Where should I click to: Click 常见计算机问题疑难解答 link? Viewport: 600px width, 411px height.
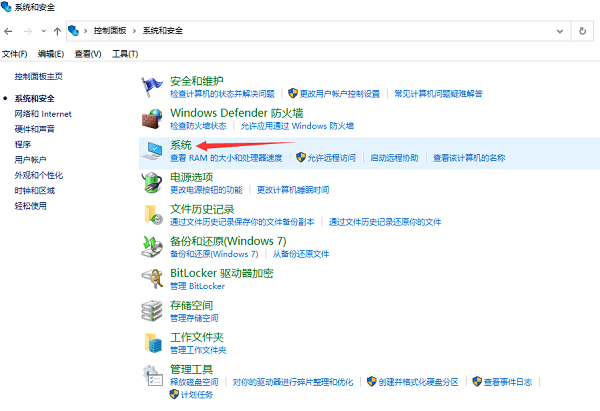click(x=439, y=93)
